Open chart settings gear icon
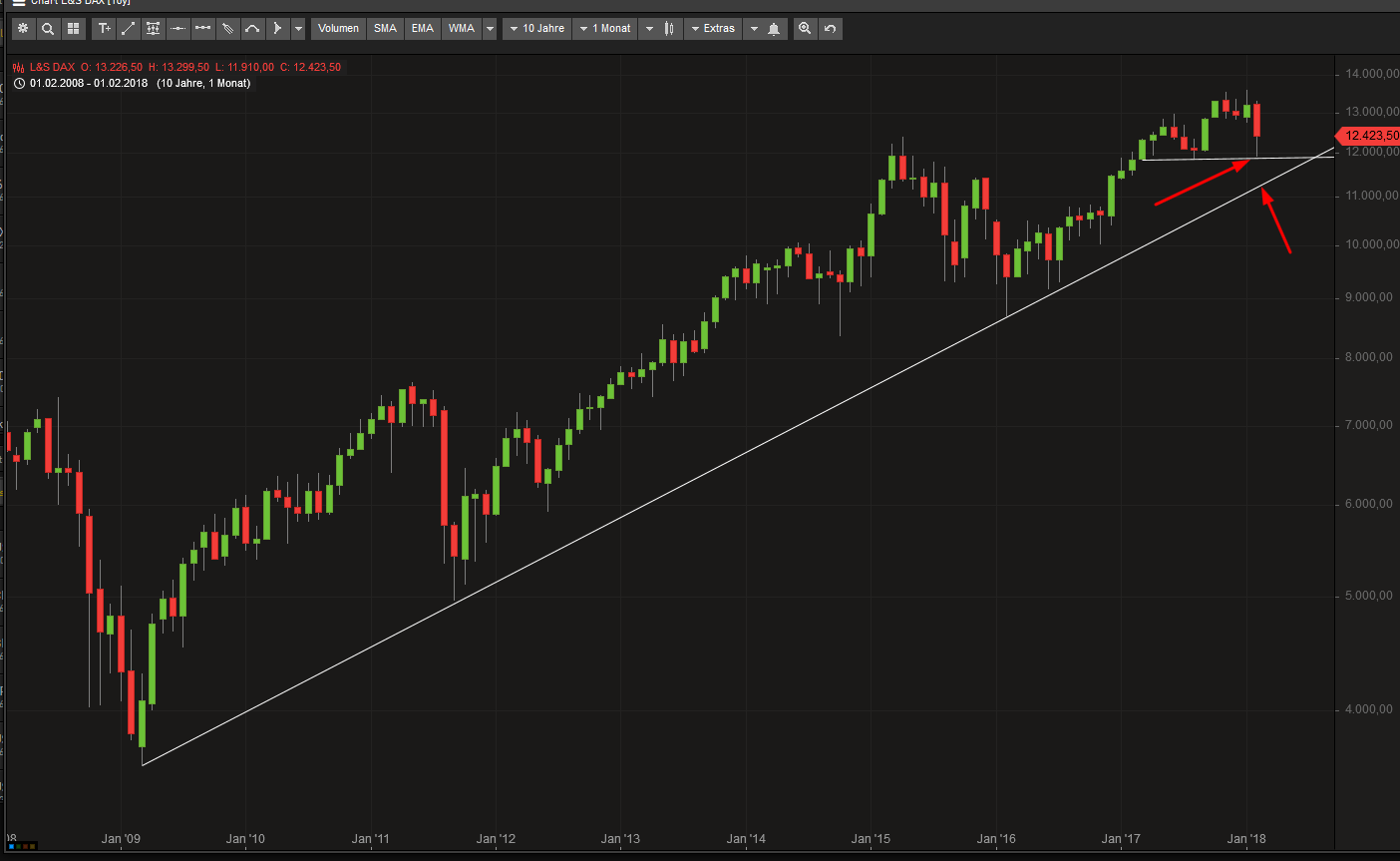The width and height of the screenshot is (1400, 861). [x=23, y=29]
